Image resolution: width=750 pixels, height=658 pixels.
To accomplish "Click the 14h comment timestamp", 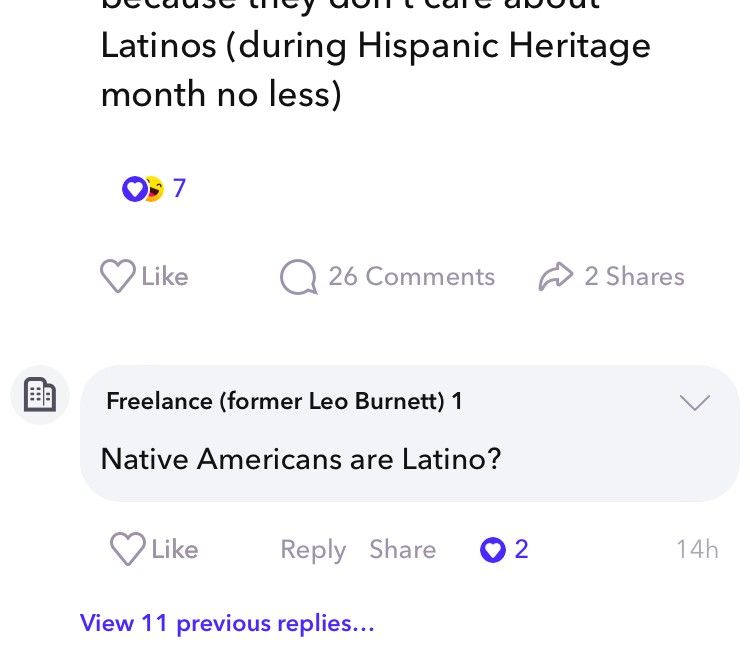I will [697, 549].
